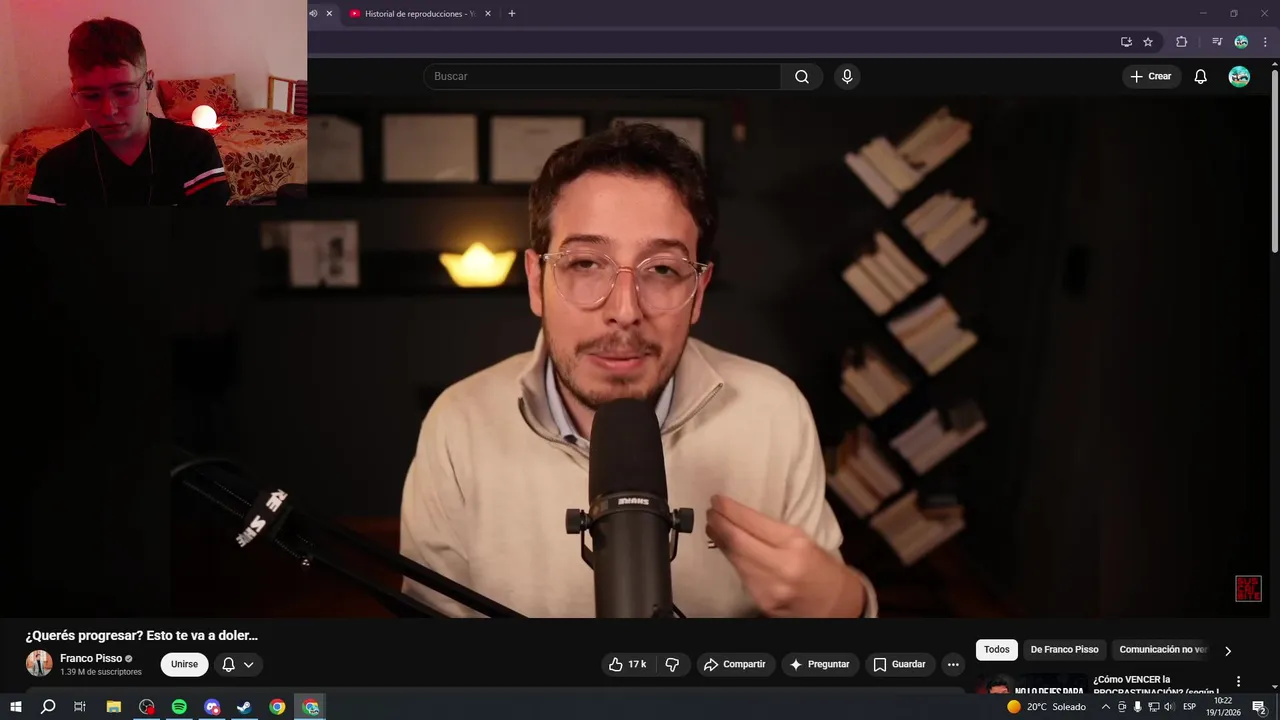Start voice search with microphone icon
The image size is (1280, 720).
pyautogui.click(x=847, y=76)
